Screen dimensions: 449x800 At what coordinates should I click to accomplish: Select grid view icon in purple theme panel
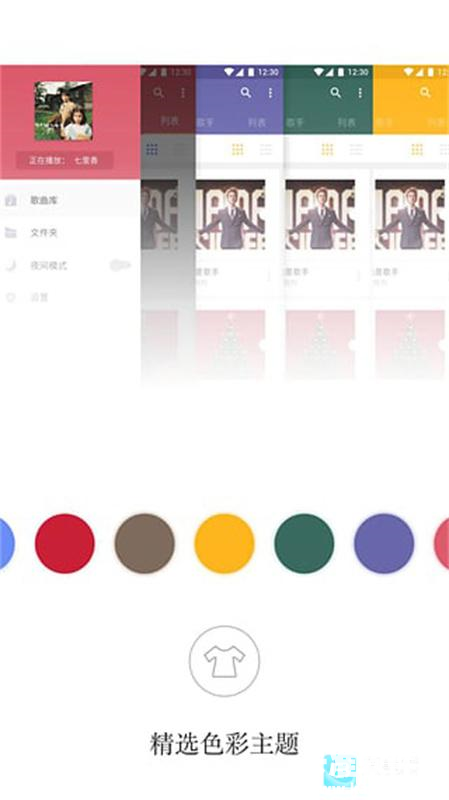[237, 149]
